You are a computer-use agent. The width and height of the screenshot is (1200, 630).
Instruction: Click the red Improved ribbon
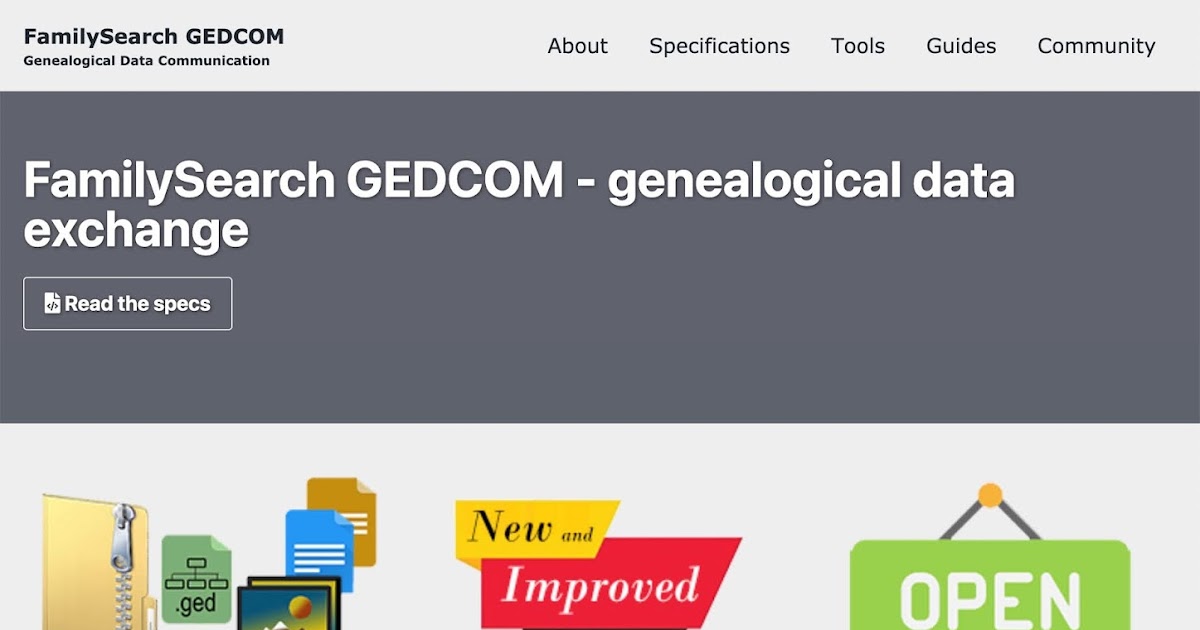[x=610, y=585]
